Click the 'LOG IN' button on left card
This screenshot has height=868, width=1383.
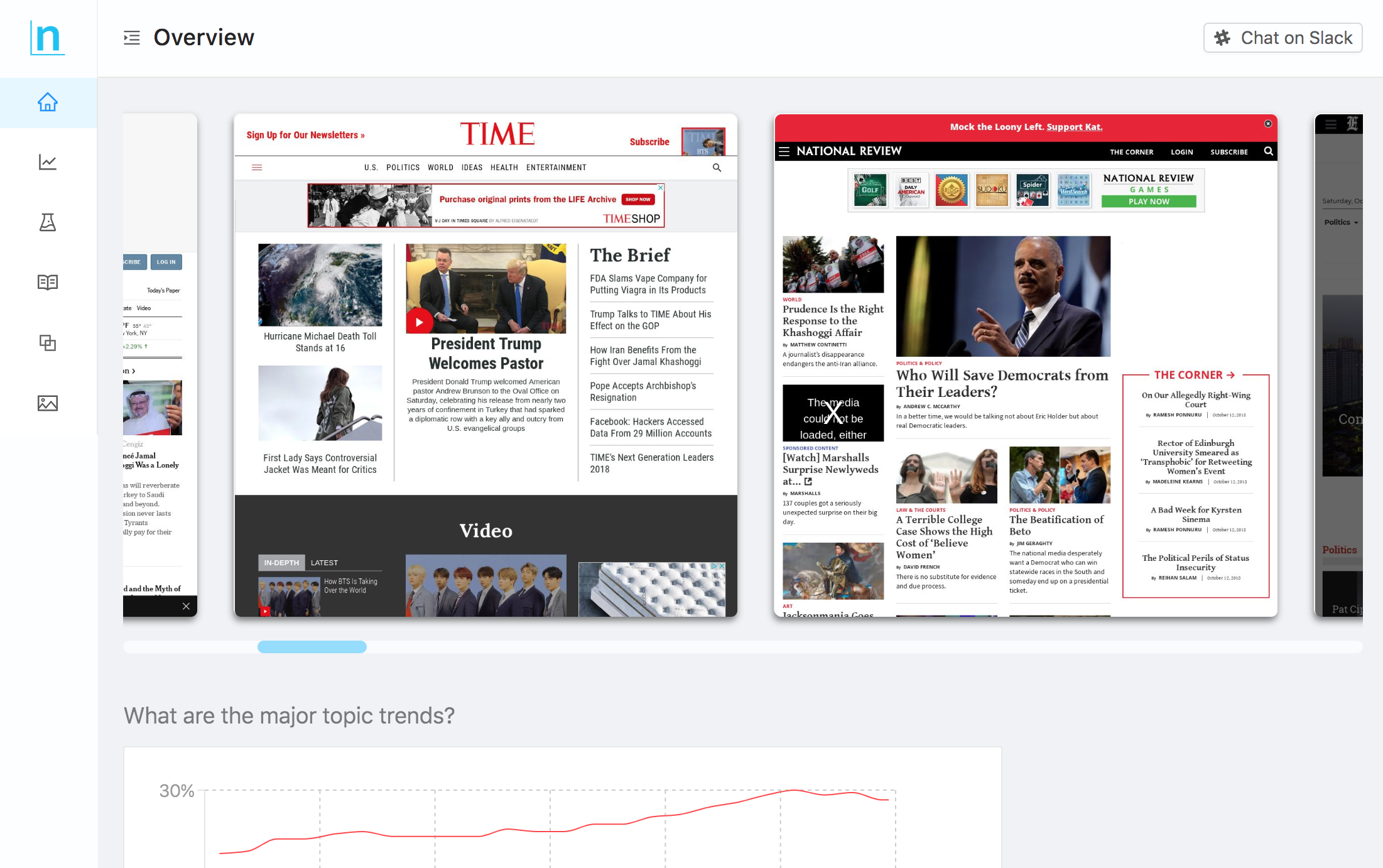(166, 262)
